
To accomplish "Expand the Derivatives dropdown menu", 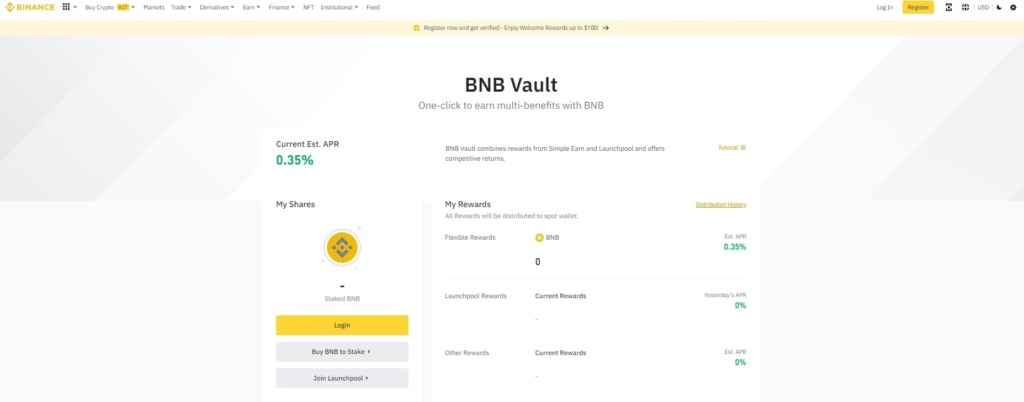I will tap(216, 7).
